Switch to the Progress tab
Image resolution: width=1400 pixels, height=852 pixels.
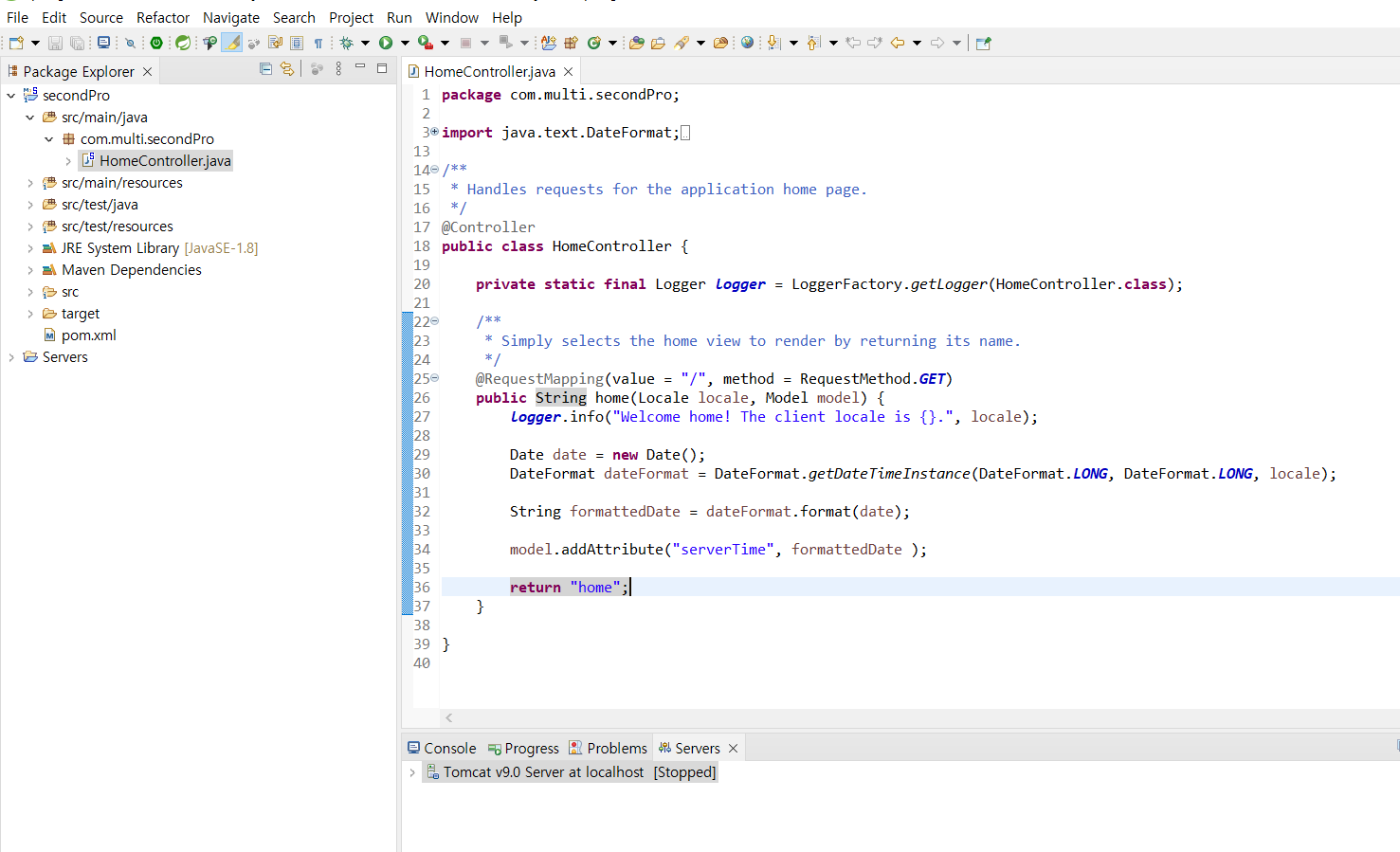coord(523,748)
